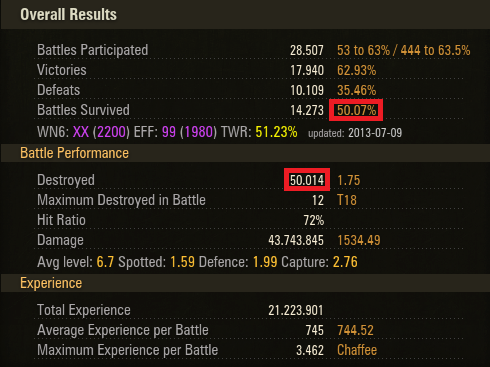Select the Defeats row label
The image size is (490, 367).
pyautogui.click(x=59, y=90)
